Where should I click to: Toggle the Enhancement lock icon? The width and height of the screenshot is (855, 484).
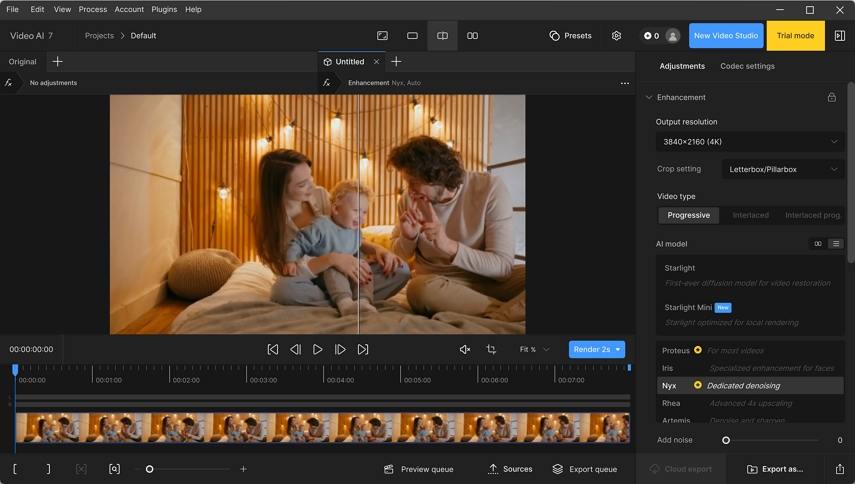(832, 97)
